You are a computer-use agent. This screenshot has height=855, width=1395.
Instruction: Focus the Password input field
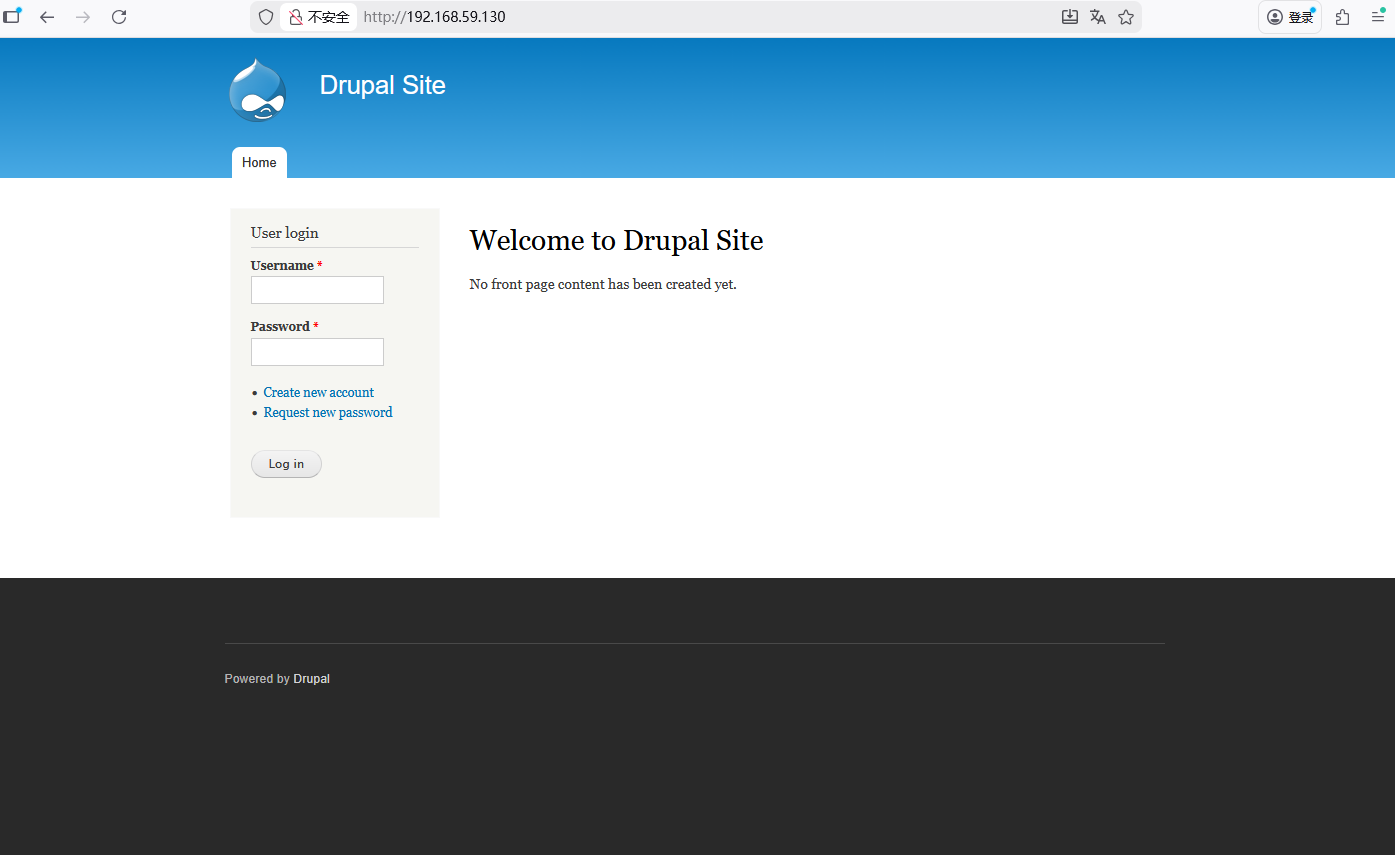point(317,352)
